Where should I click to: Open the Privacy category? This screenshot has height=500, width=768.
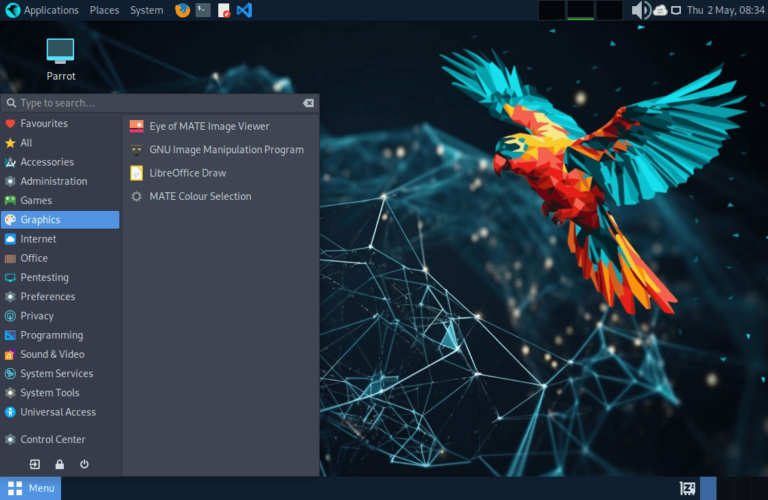click(x=60, y=316)
